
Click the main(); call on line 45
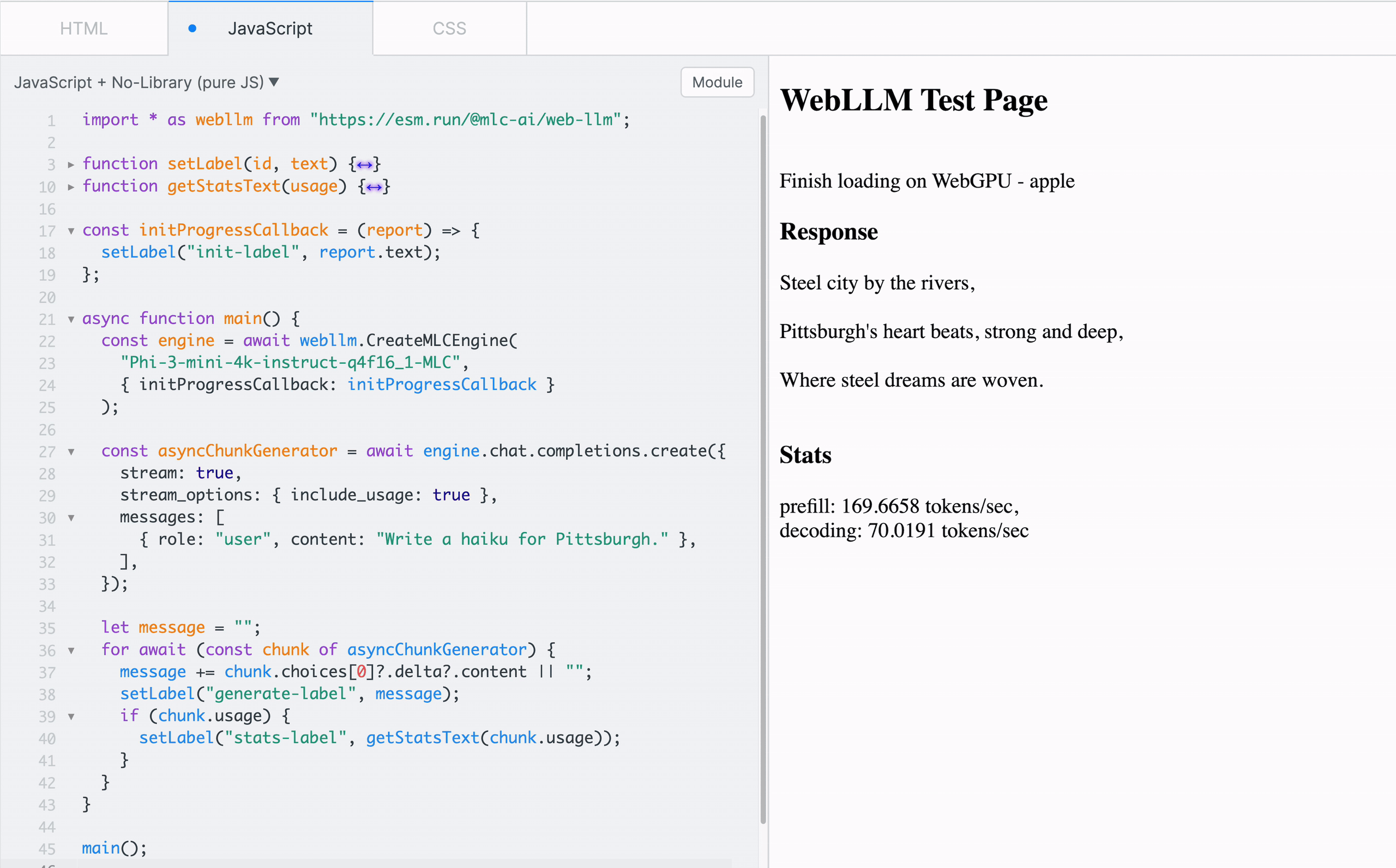(114, 848)
